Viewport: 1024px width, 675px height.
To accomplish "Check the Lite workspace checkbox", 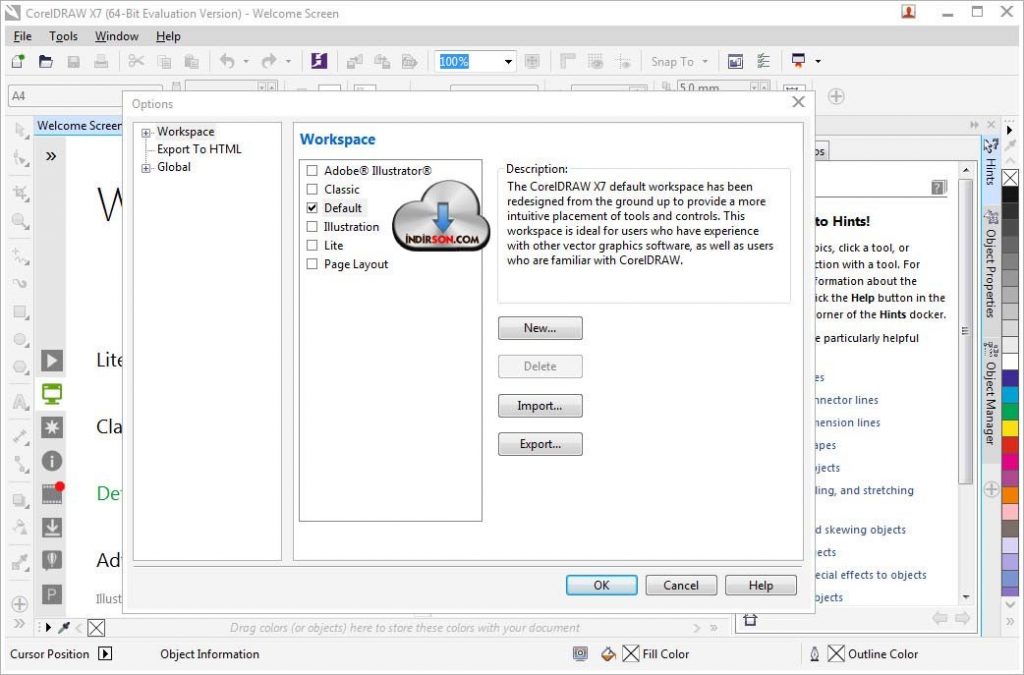I will 312,245.
